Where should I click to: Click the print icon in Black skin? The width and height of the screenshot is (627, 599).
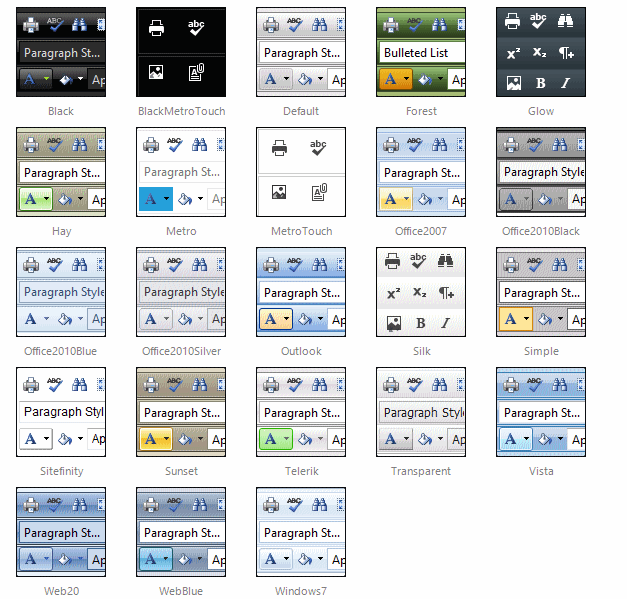31,25
